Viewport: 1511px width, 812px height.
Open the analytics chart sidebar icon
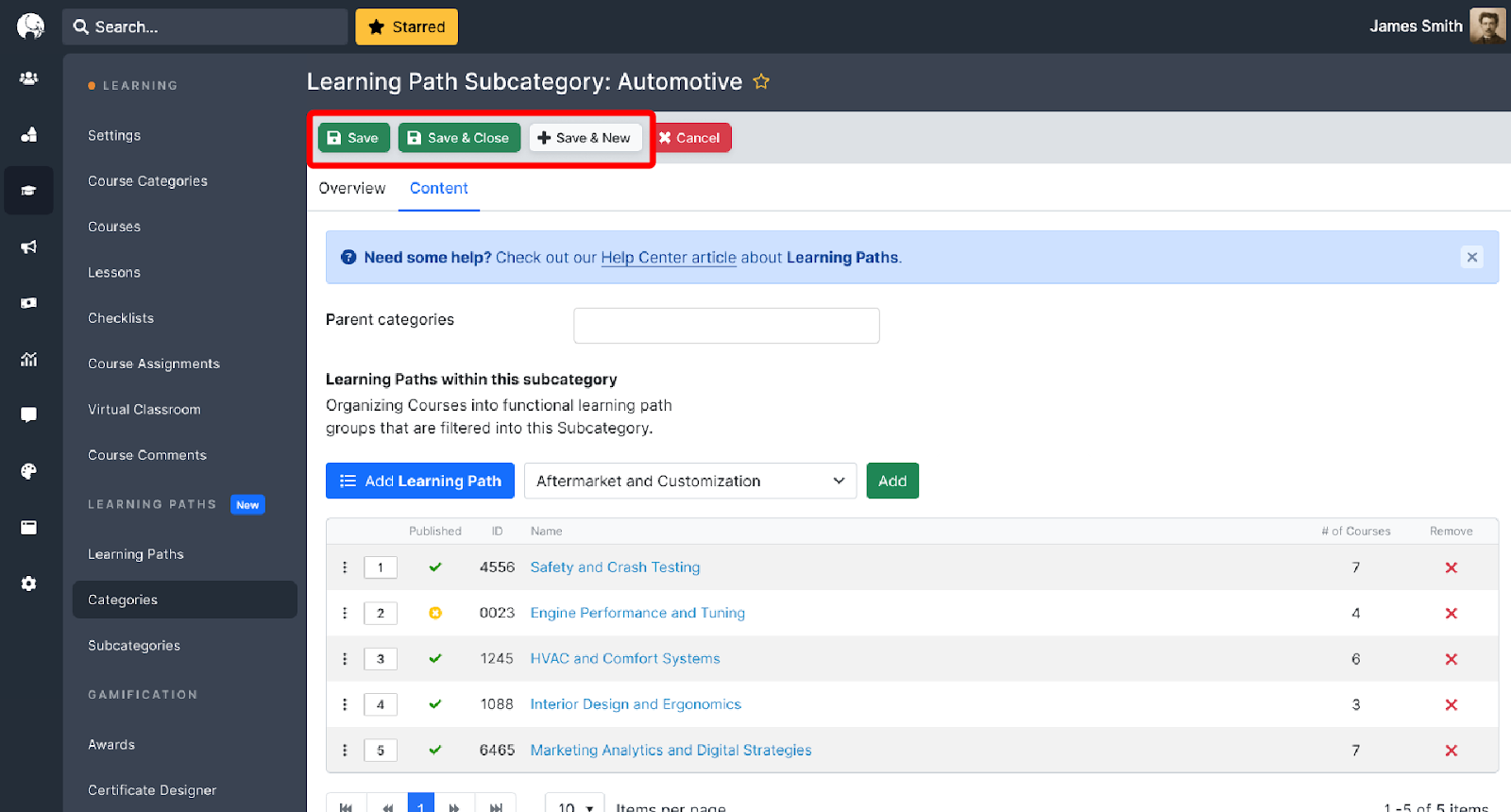[28, 359]
